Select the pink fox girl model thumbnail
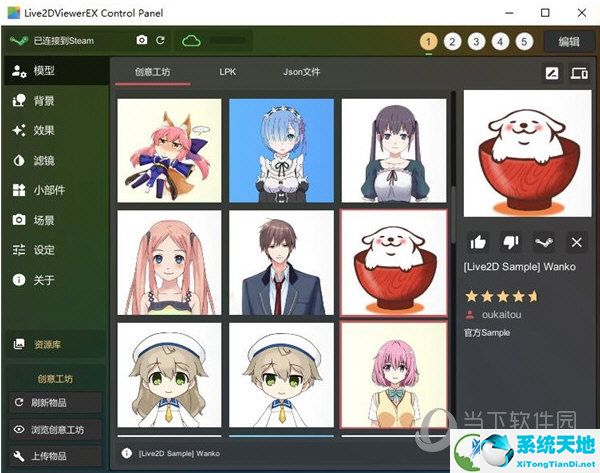The height and width of the screenshot is (473, 600). coord(169,150)
